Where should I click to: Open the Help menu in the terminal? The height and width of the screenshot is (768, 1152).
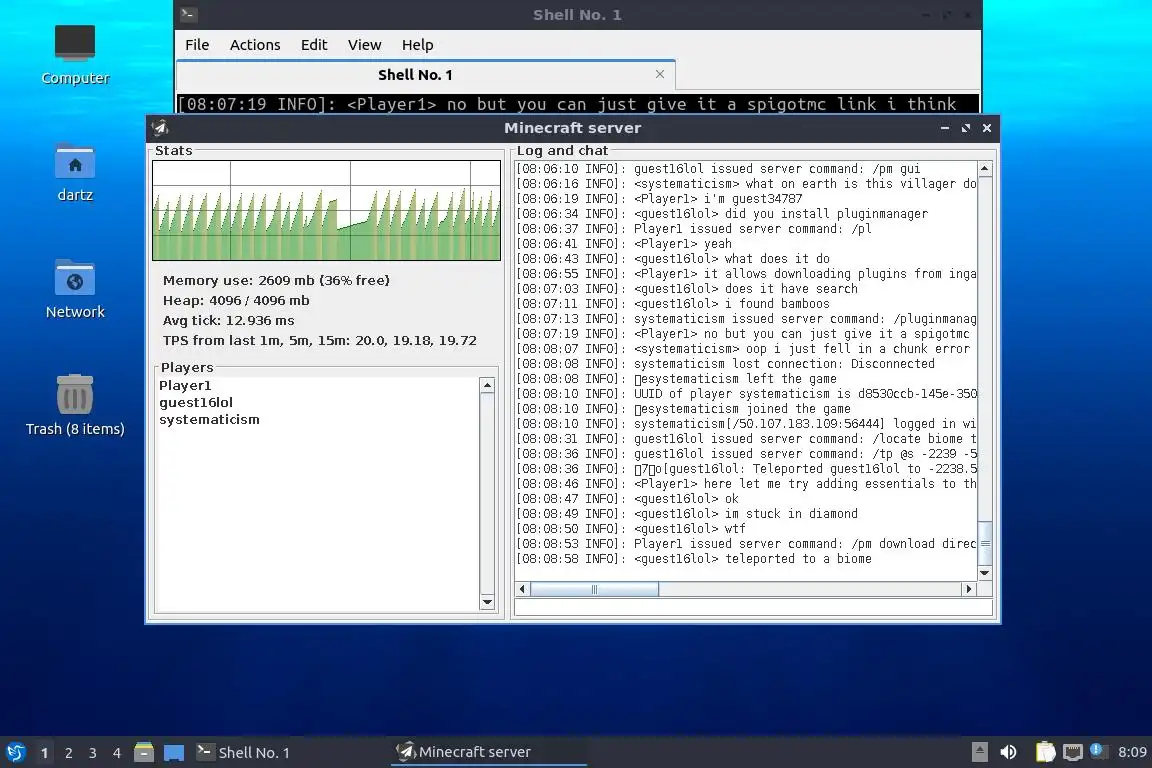coord(417,45)
